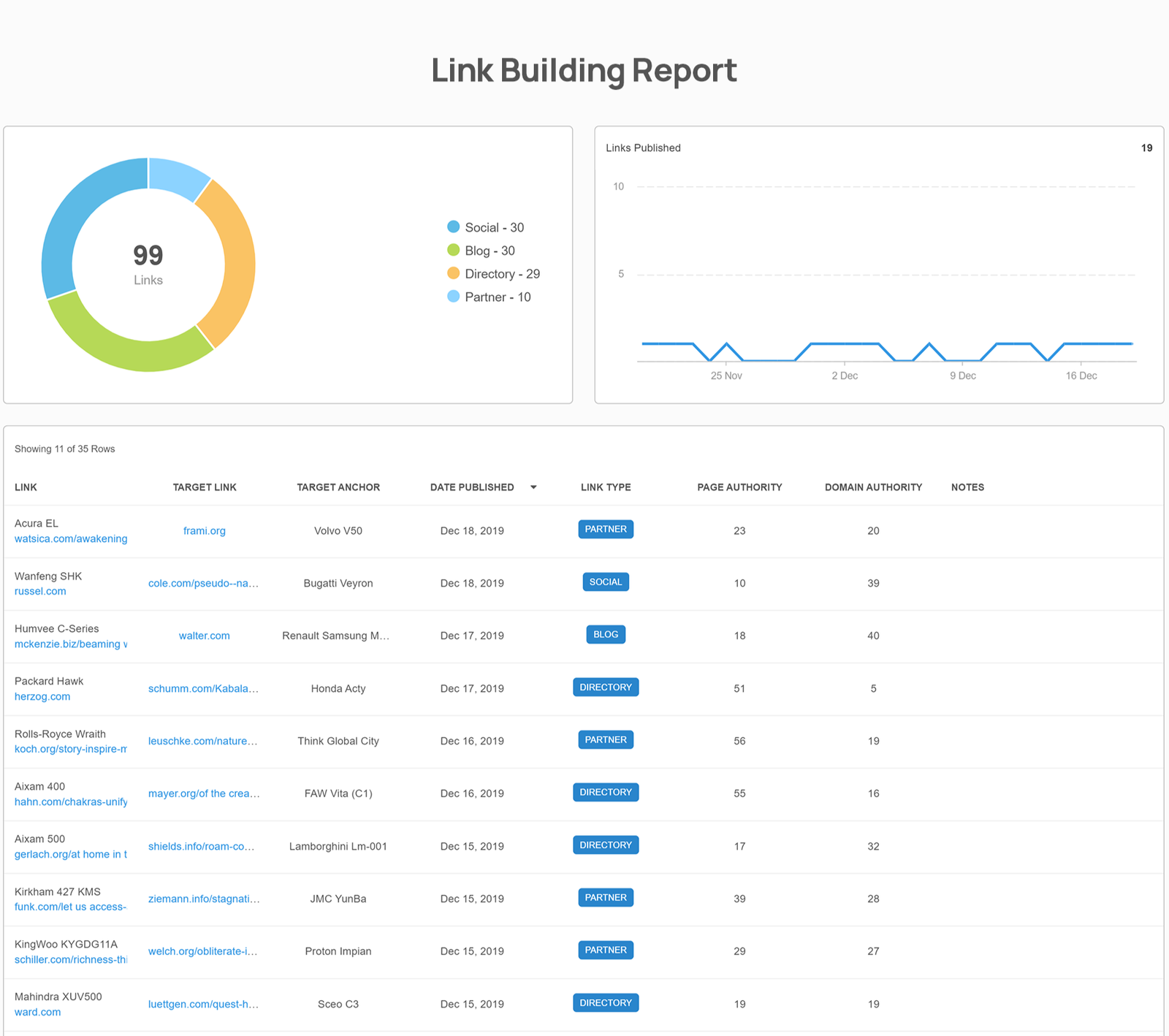Image resolution: width=1169 pixels, height=1036 pixels.
Task: Click the PARTNER badge in Kirkham 427 KMS row
Action: [606, 897]
